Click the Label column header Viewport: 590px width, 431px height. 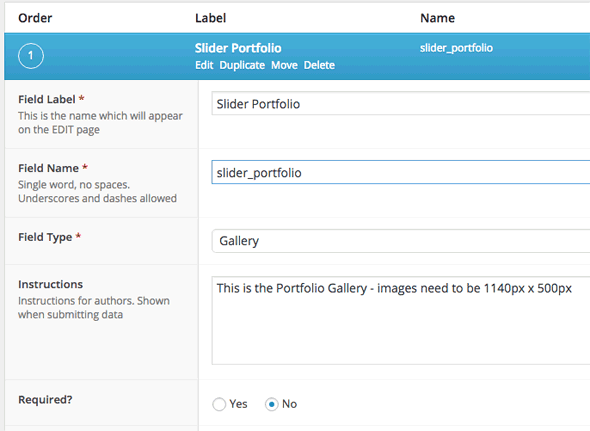point(210,18)
